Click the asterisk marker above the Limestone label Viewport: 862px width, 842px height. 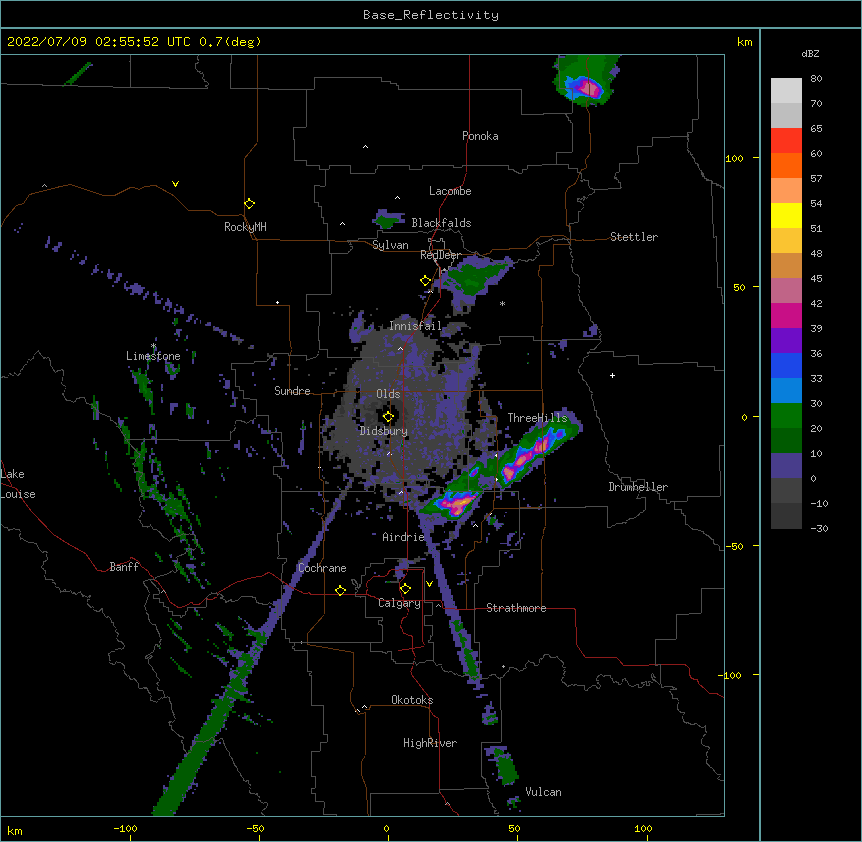[153, 346]
